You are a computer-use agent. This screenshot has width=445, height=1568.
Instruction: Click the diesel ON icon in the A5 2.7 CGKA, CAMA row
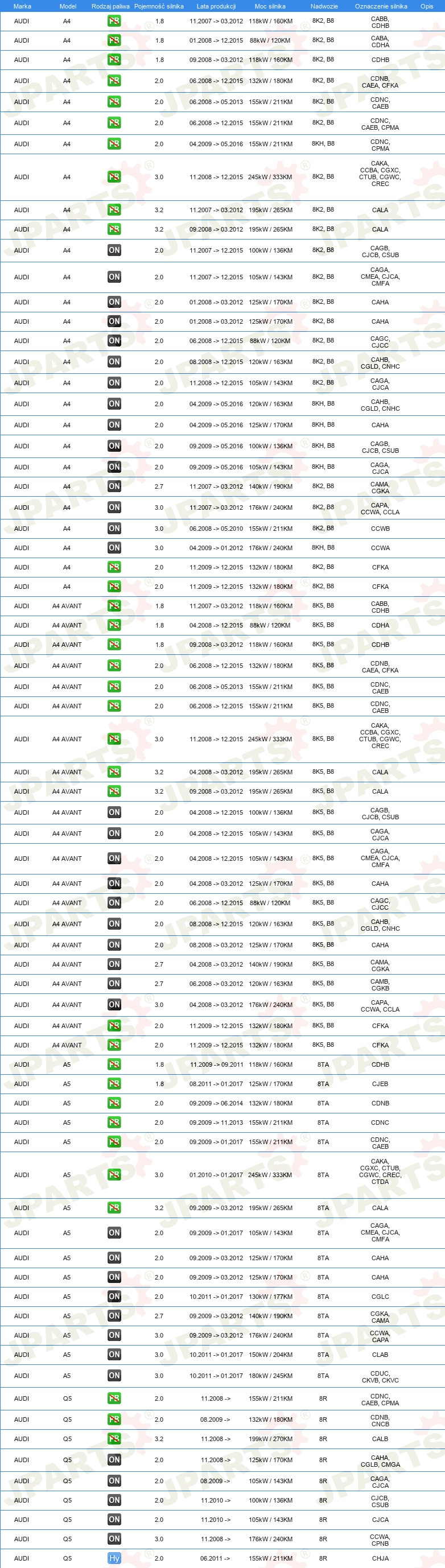(114, 1316)
